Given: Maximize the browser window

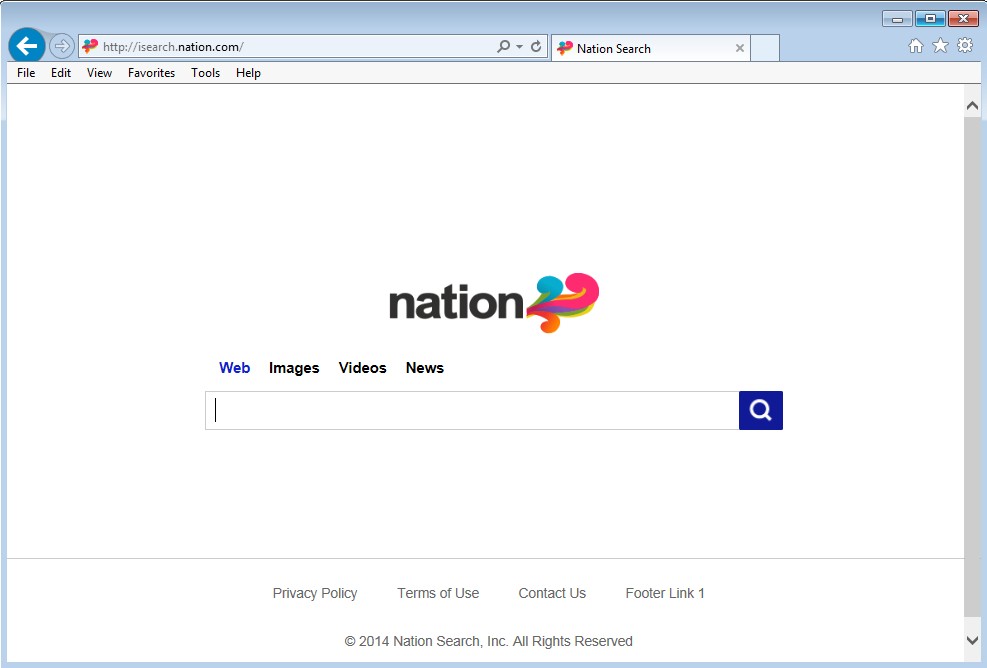Looking at the screenshot, I should coord(930,20).
